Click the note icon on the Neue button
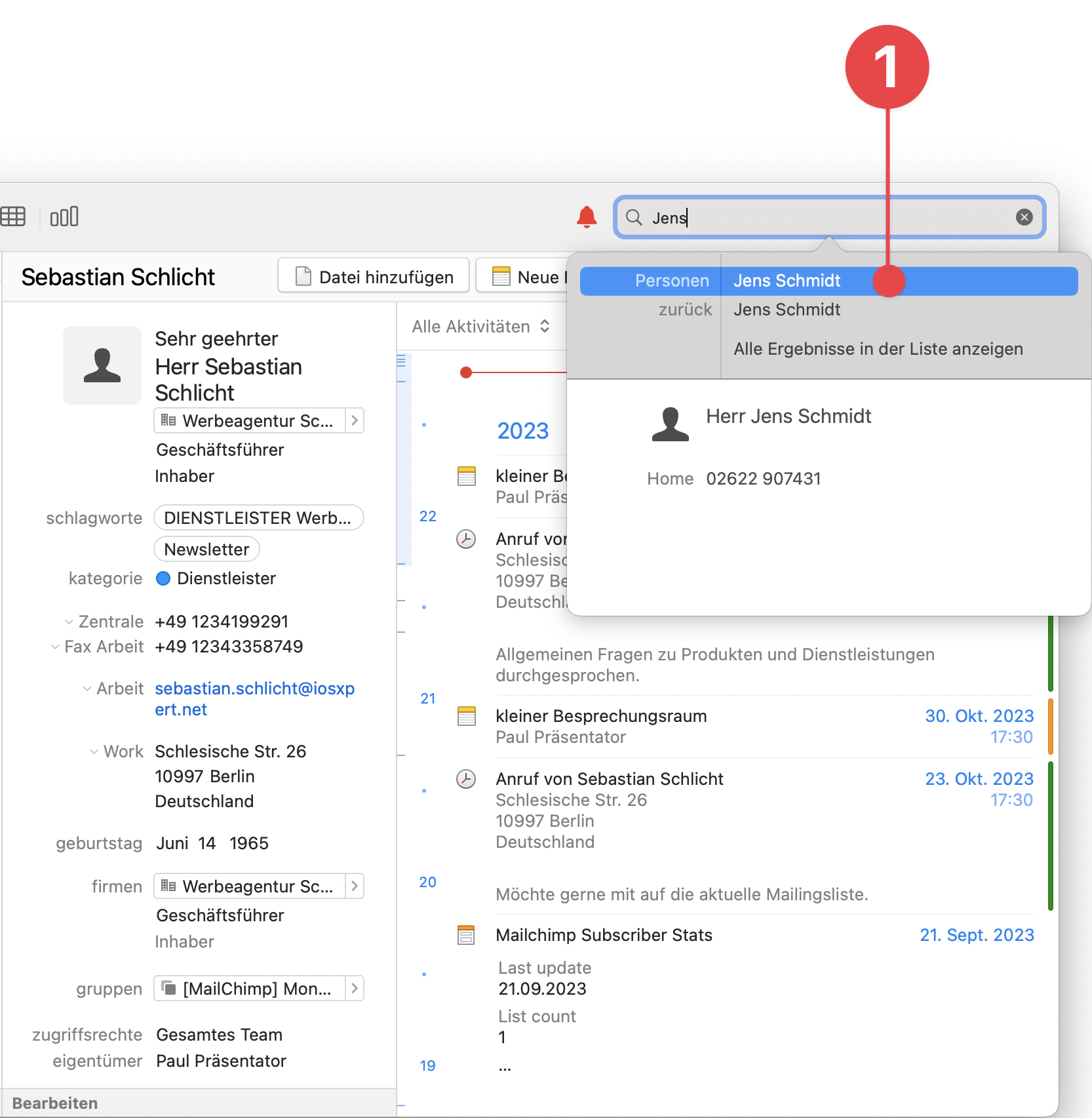The width and height of the screenshot is (1092, 1118). point(501,276)
